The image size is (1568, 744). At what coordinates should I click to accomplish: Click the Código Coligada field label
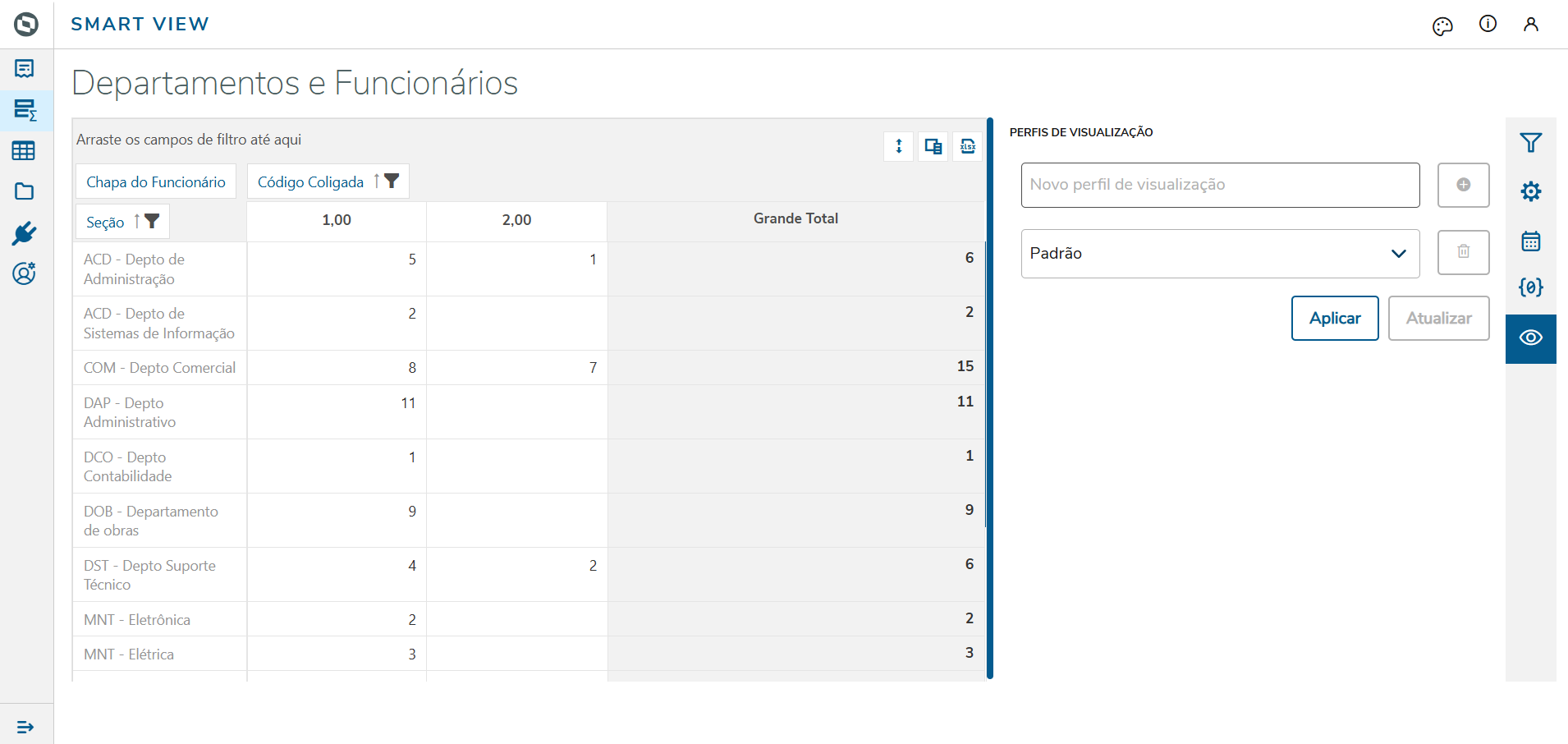310,182
